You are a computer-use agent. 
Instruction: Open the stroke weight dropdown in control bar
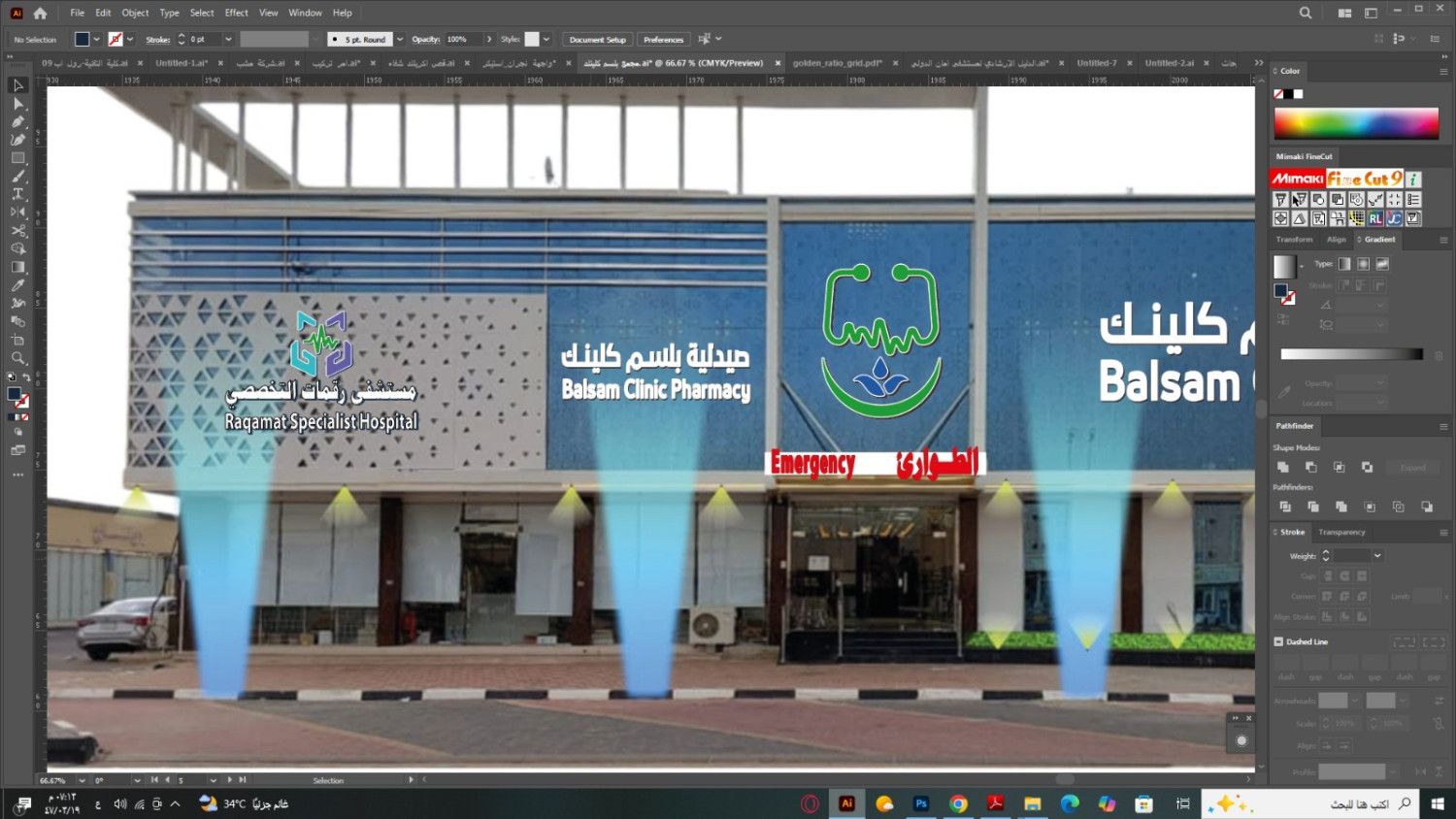228,40
